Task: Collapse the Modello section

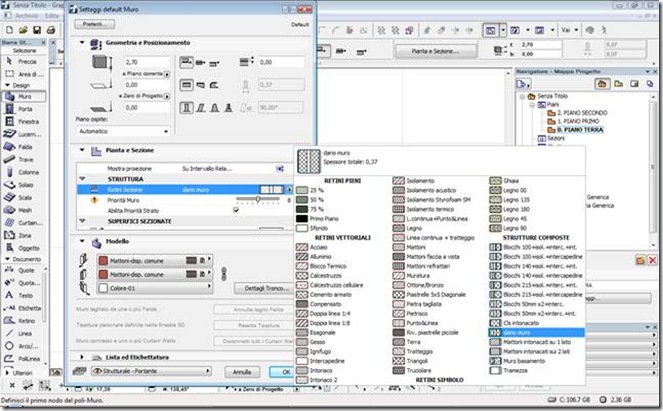Action: [82, 241]
